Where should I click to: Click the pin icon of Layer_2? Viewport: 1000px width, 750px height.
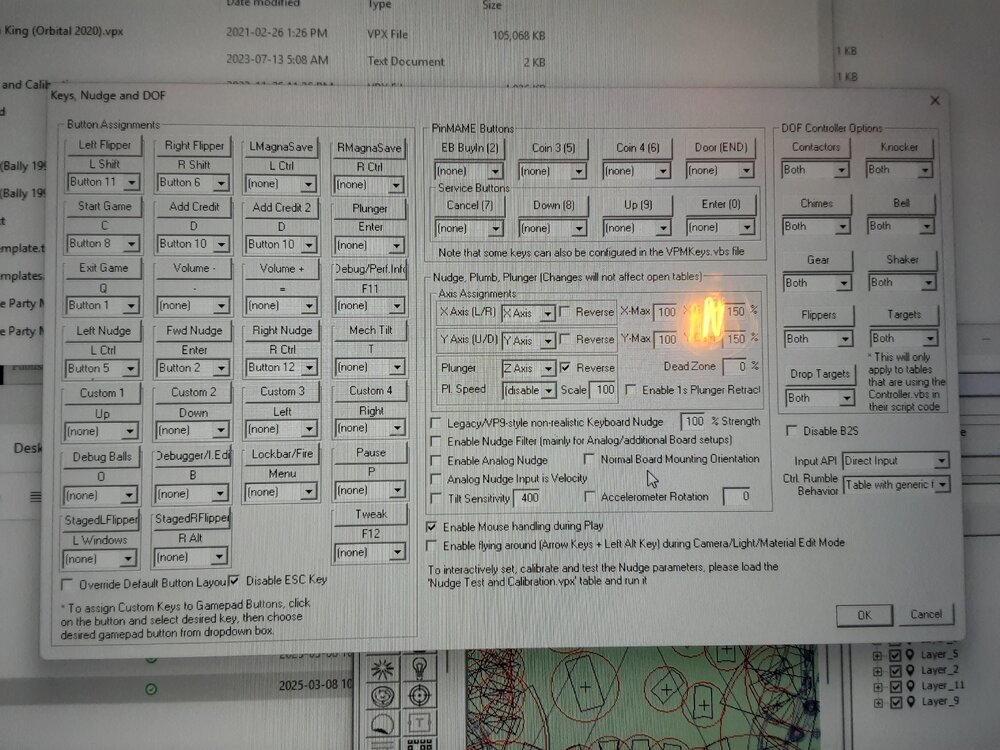point(910,670)
